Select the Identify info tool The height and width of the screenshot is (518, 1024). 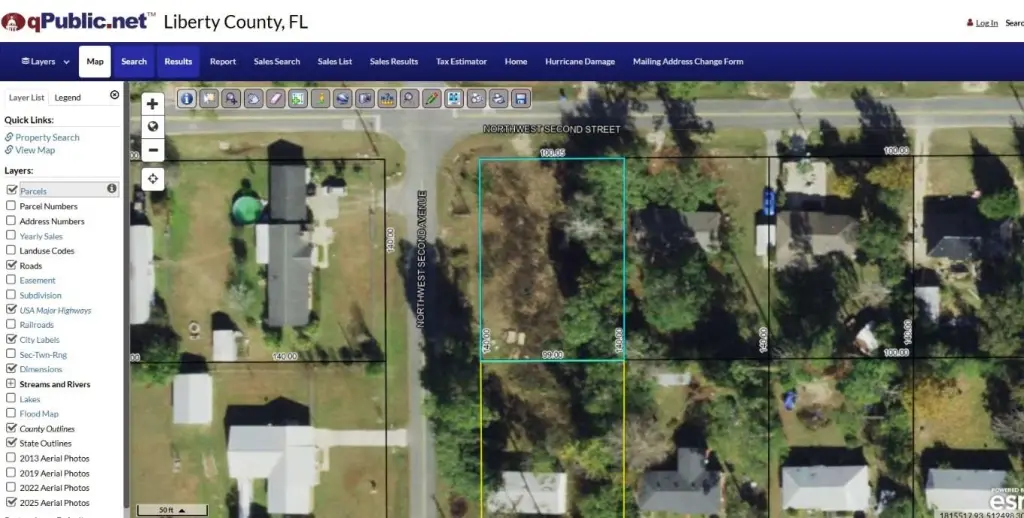[x=187, y=98]
